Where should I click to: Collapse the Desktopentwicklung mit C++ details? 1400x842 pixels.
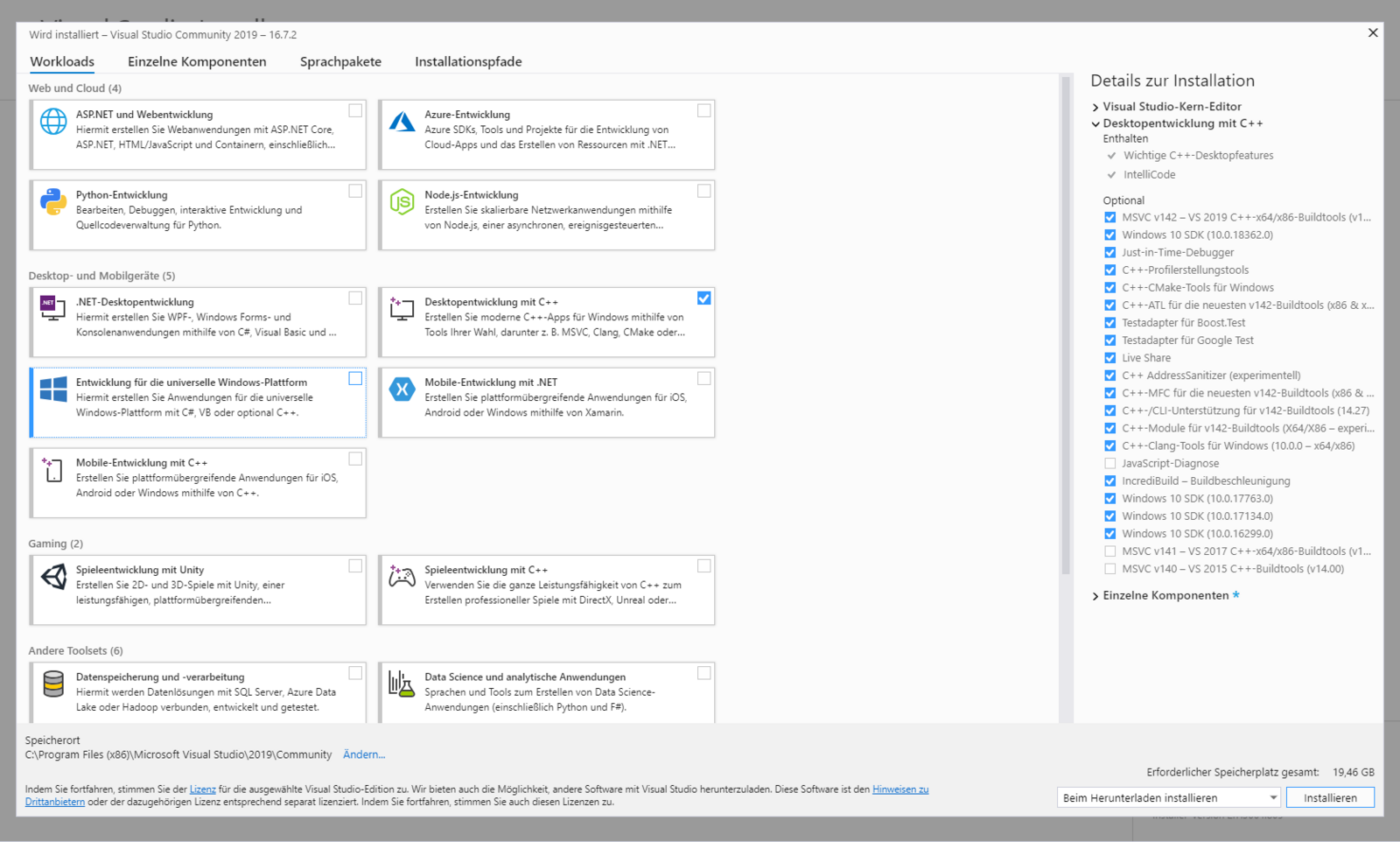[1095, 124]
